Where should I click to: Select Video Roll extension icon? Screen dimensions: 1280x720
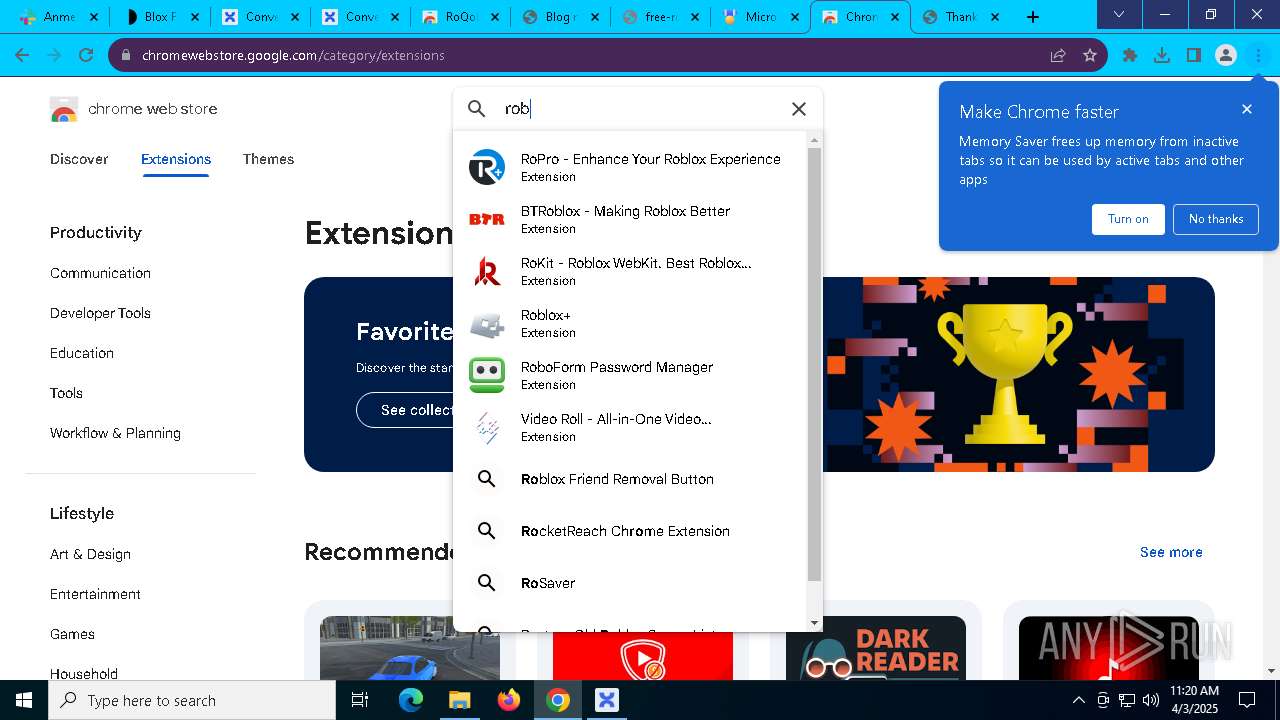click(487, 427)
